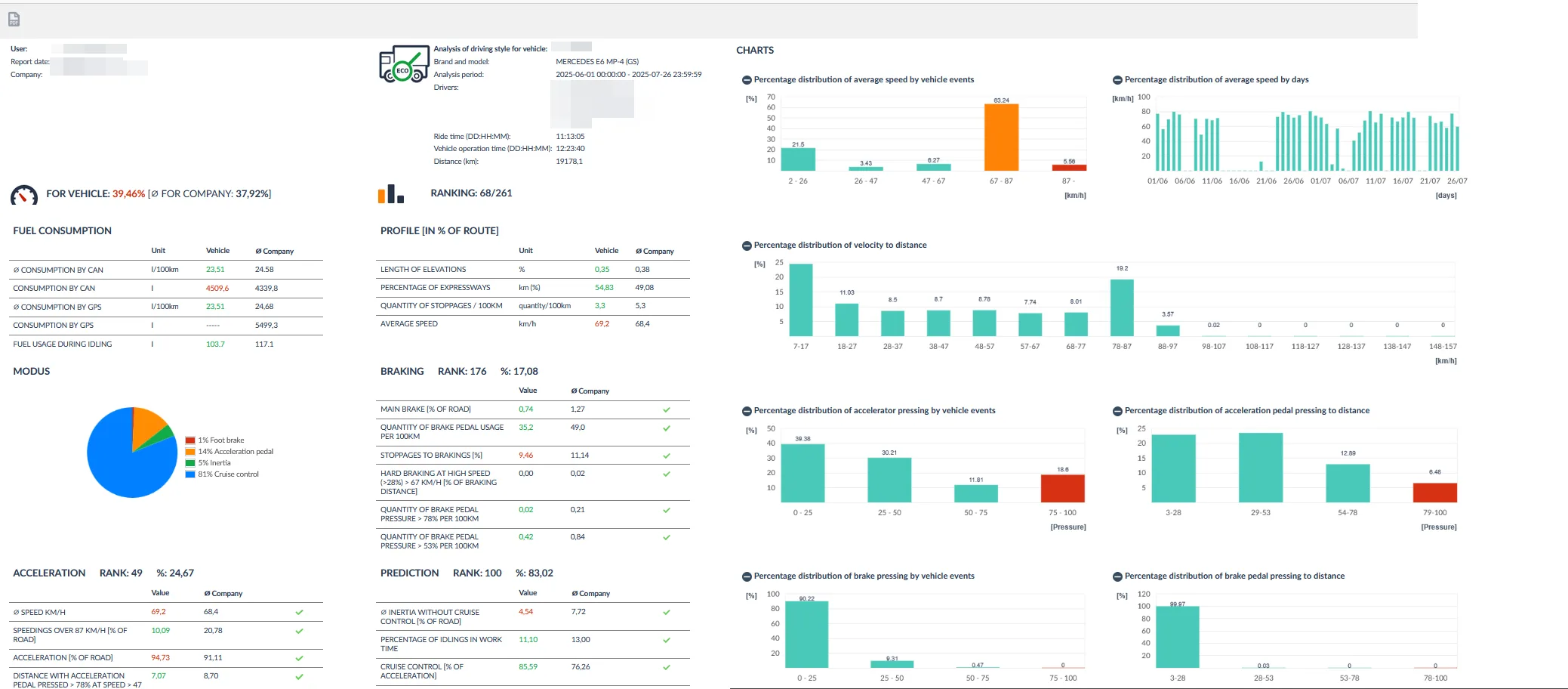Image resolution: width=1568 pixels, height=689 pixels.
Task: Collapse velocity to distance chart
Action: pyautogui.click(x=747, y=246)
